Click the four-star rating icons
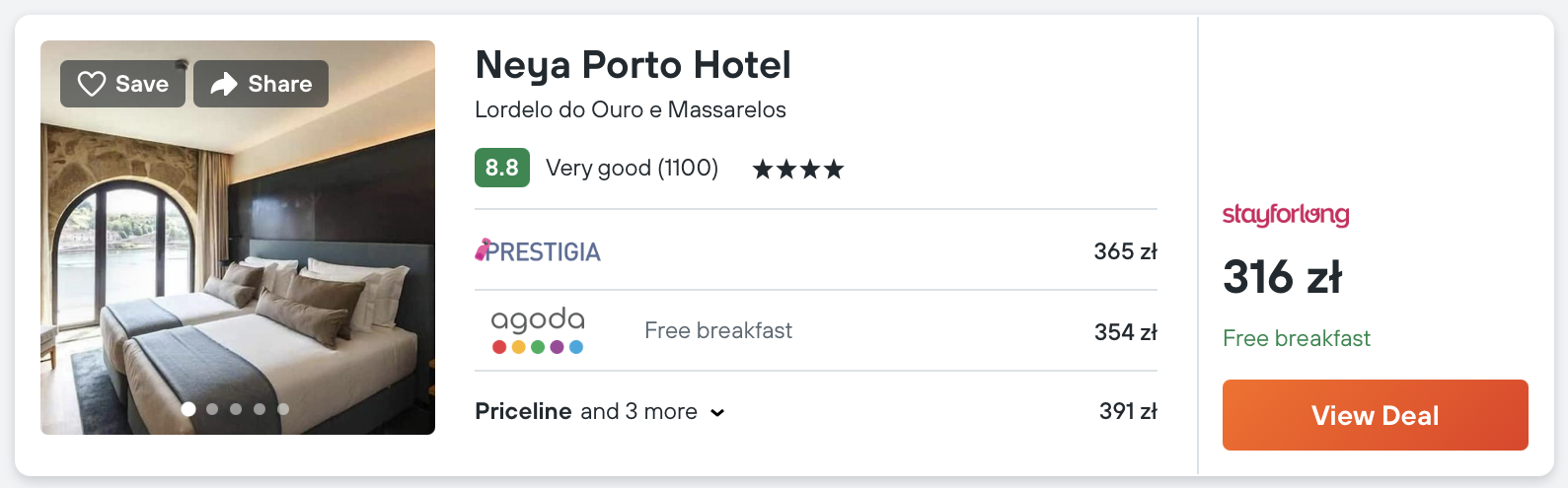 798,170
